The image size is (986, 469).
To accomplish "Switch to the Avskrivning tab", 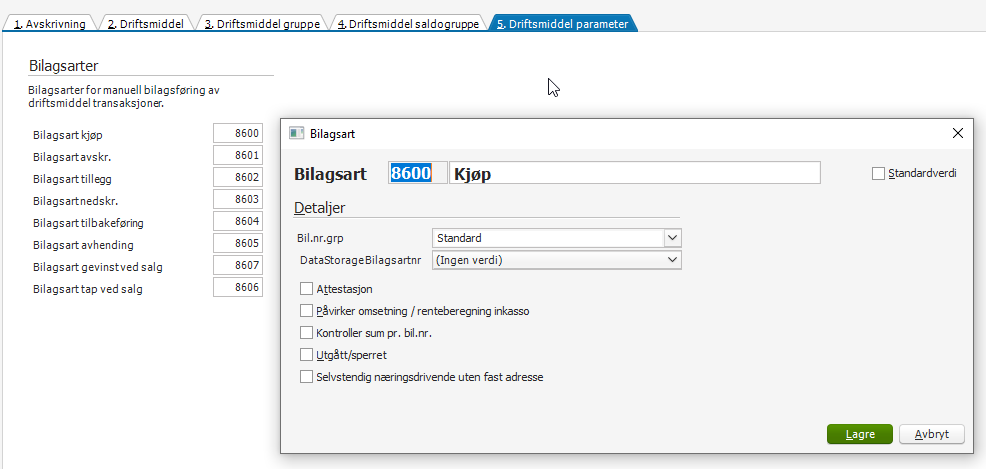I will coord(49,23).
